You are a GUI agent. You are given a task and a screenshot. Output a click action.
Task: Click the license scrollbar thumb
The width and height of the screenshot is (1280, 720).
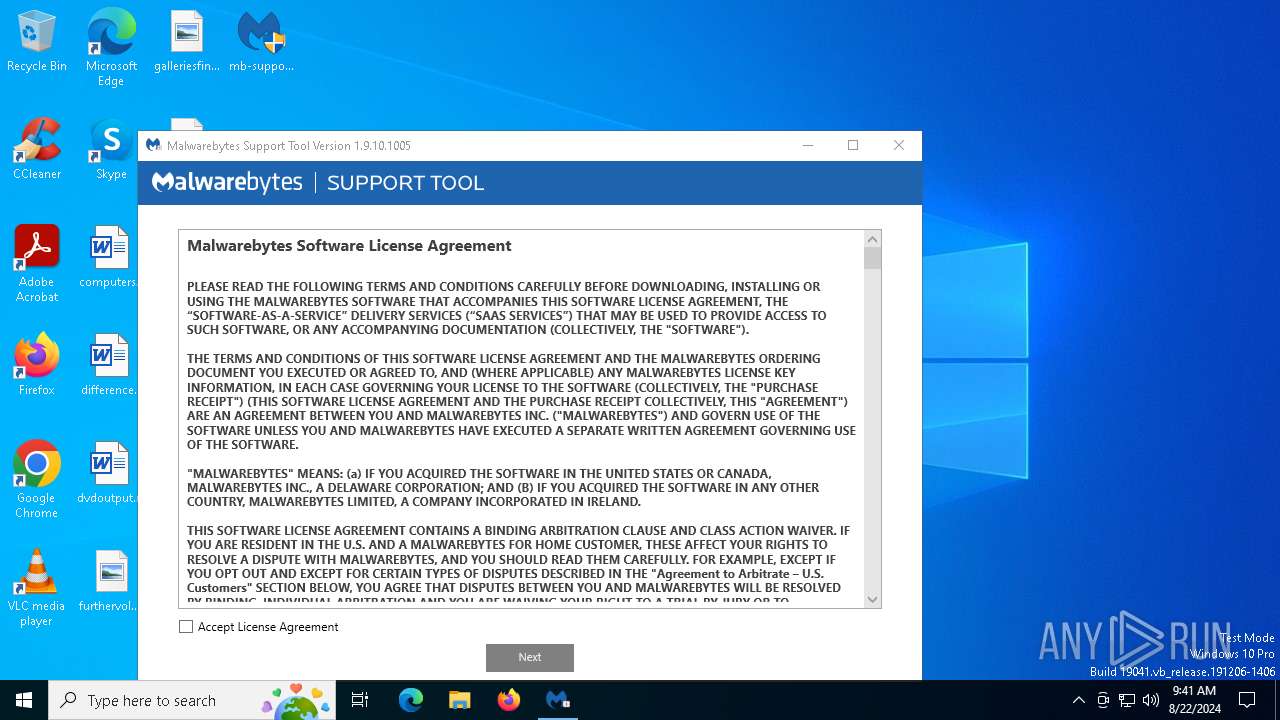click(873, 259)
